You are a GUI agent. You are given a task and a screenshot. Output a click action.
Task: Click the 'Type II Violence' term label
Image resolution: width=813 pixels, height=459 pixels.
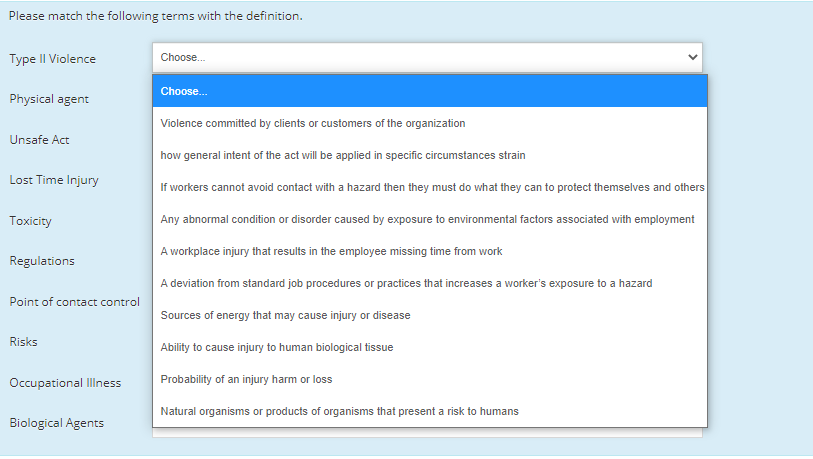click(x=52, y=59)
